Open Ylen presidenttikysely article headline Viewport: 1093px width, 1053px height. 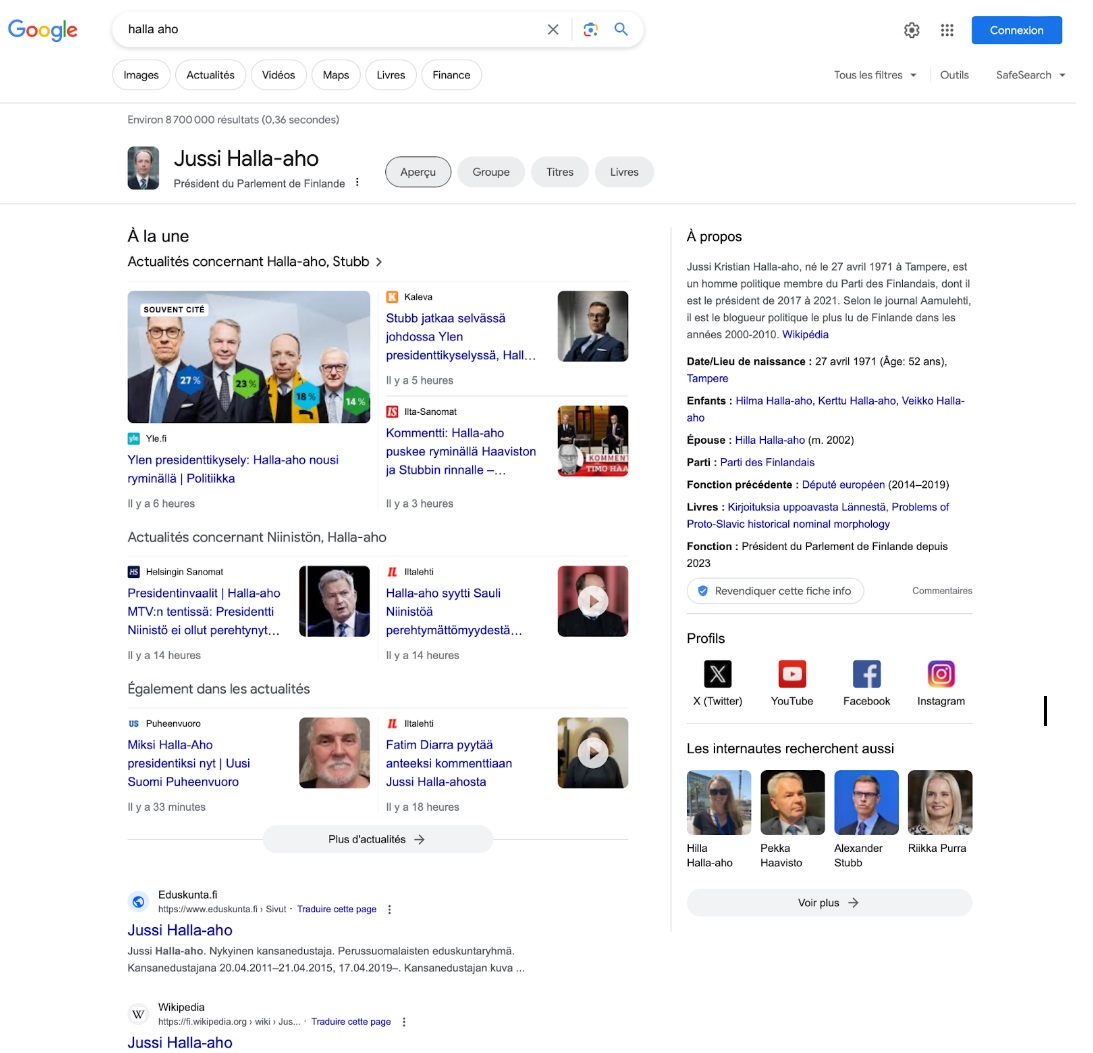(x=233, y=469)
